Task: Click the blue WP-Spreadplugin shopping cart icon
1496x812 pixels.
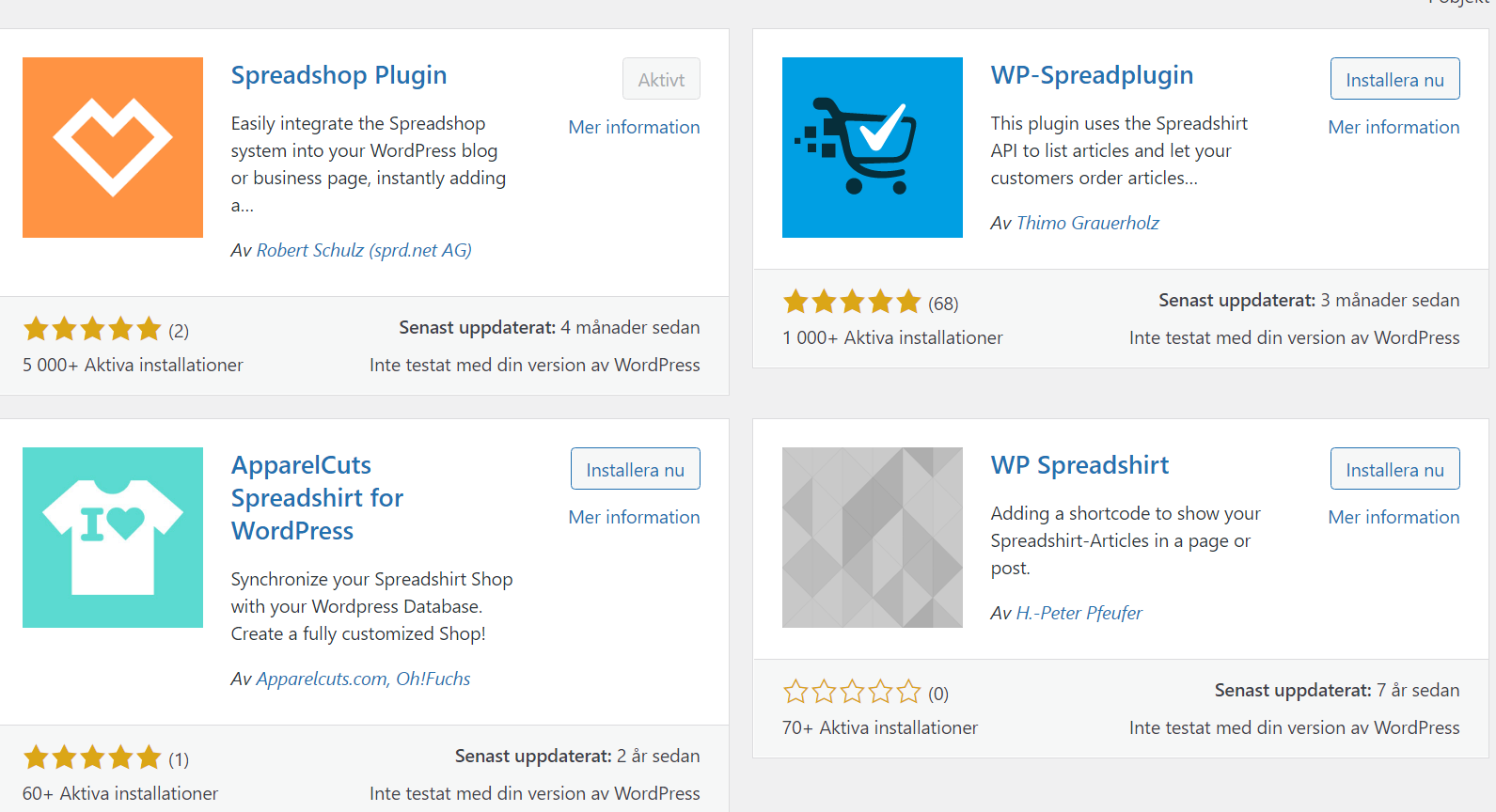Action: [872, 148]
